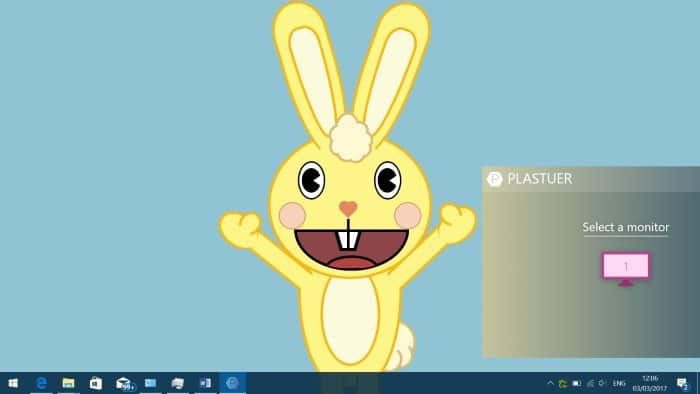Click the Plastuer logo icon

[495, 179]
